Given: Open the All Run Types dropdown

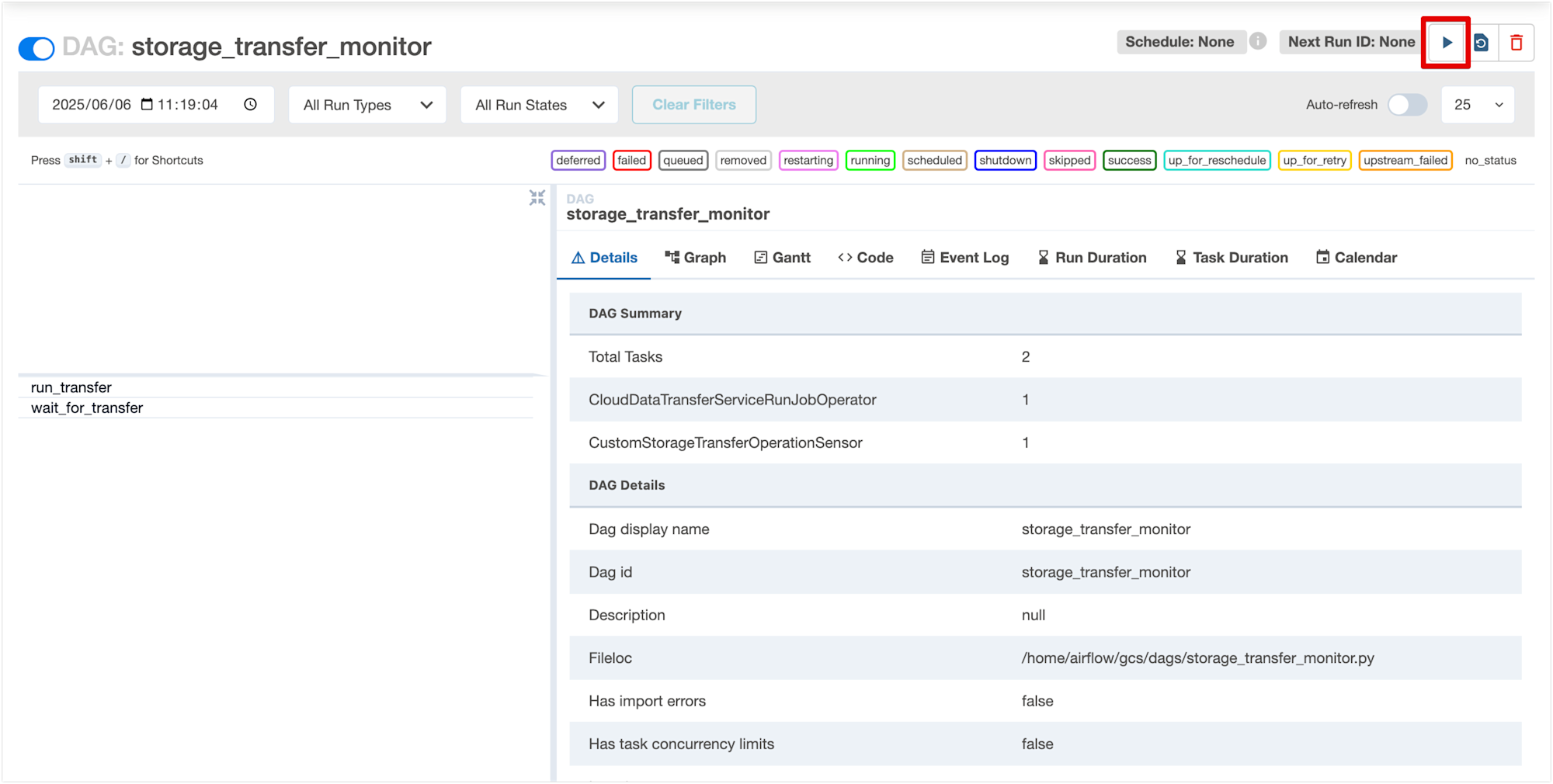Looking at the screenshot, I should [x=367, y=105].
